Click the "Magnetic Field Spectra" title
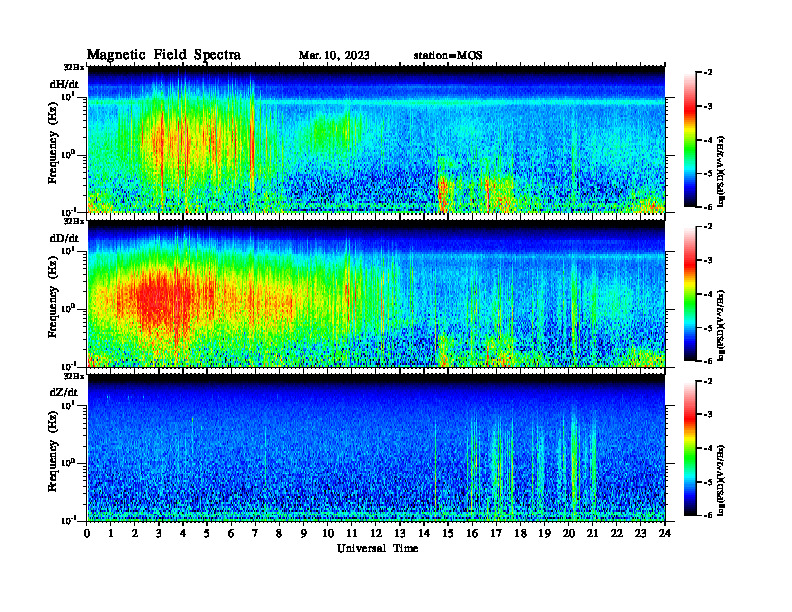The height and width of the screenshot is (612, 792). [164, 55]
